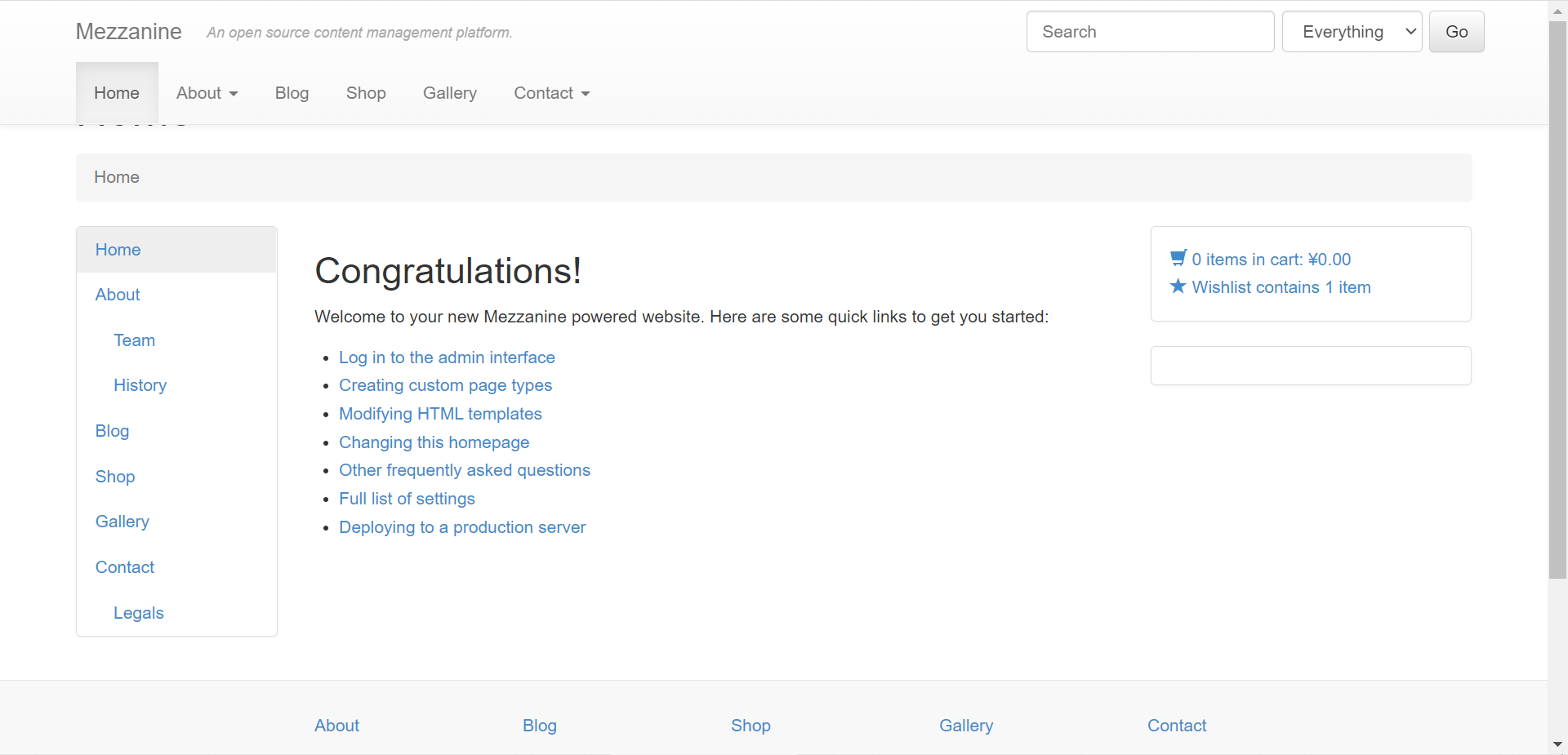Click the shopping cart icon
Viewport: 1568px width, 755px height.
[x=1178, y=259]
